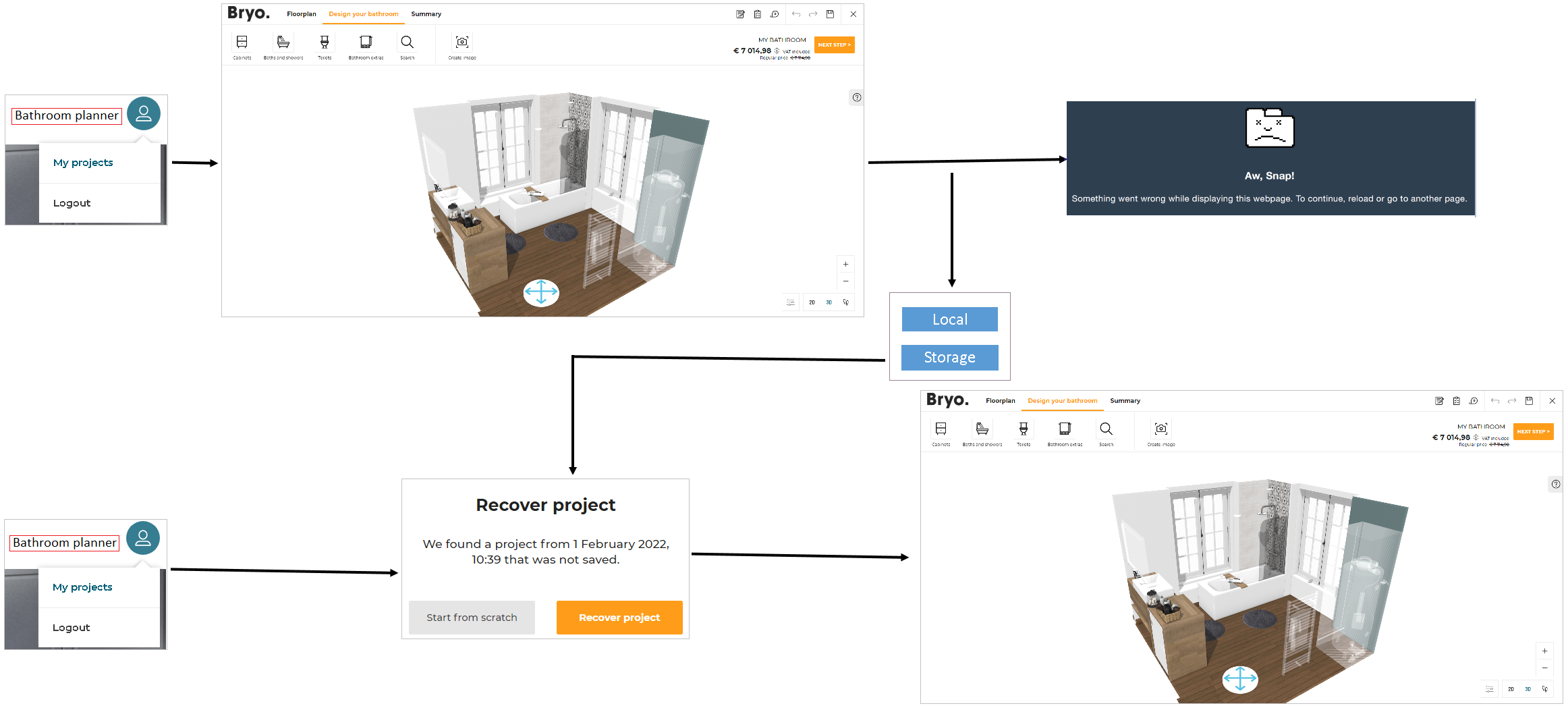Switch to the Floorplan tab in the upper planner
This screenshot has height=706, width=1568.
(302, 14)
